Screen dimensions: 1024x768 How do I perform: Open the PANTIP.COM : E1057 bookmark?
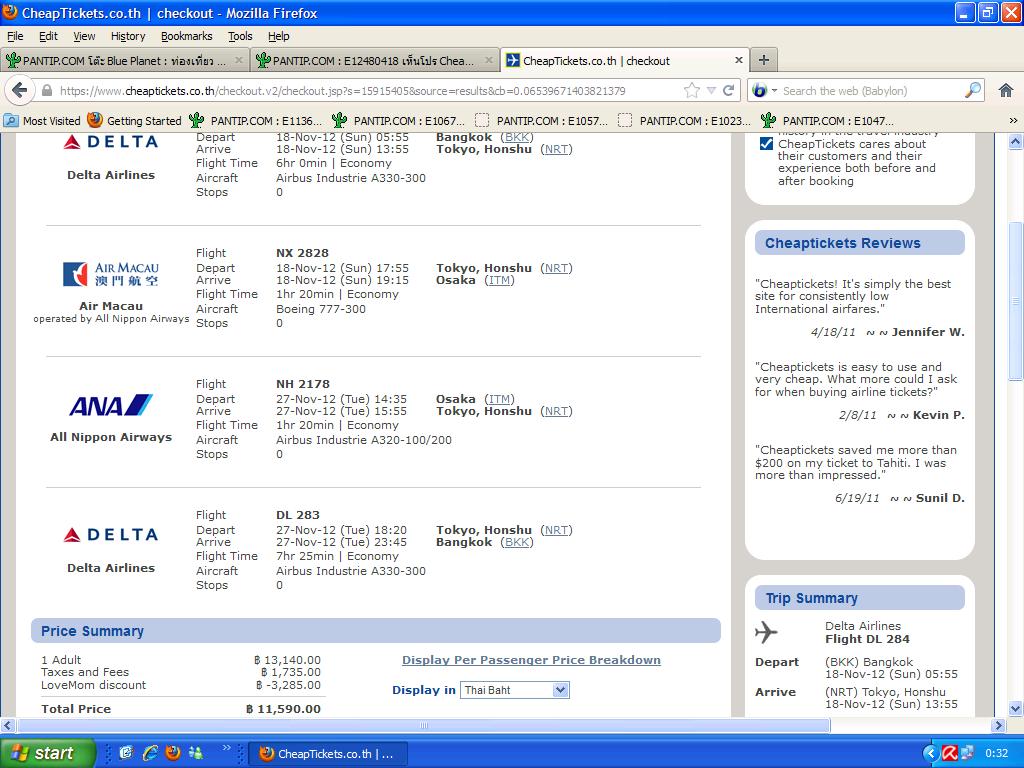[x=541, y=121]
